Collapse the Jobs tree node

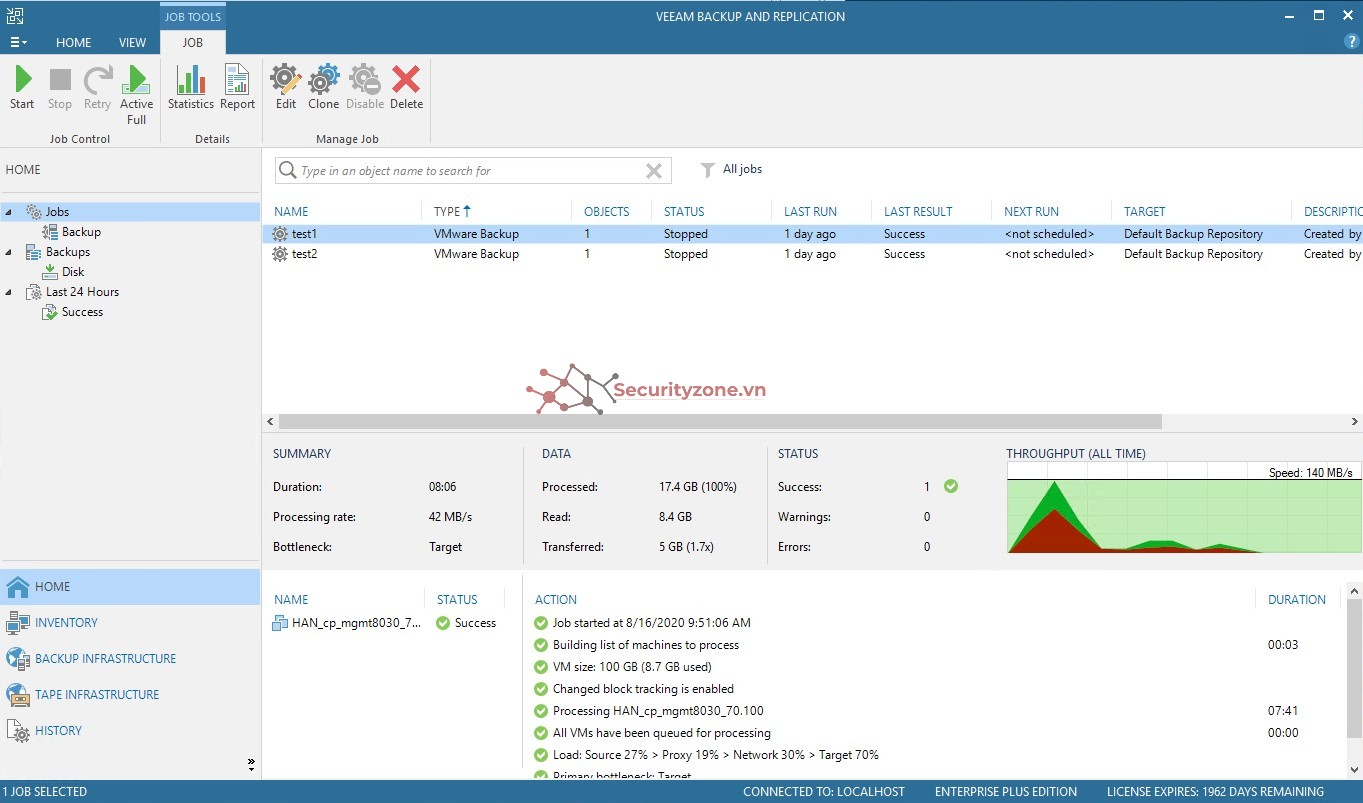pyautogui.click(x=9, y=212)
